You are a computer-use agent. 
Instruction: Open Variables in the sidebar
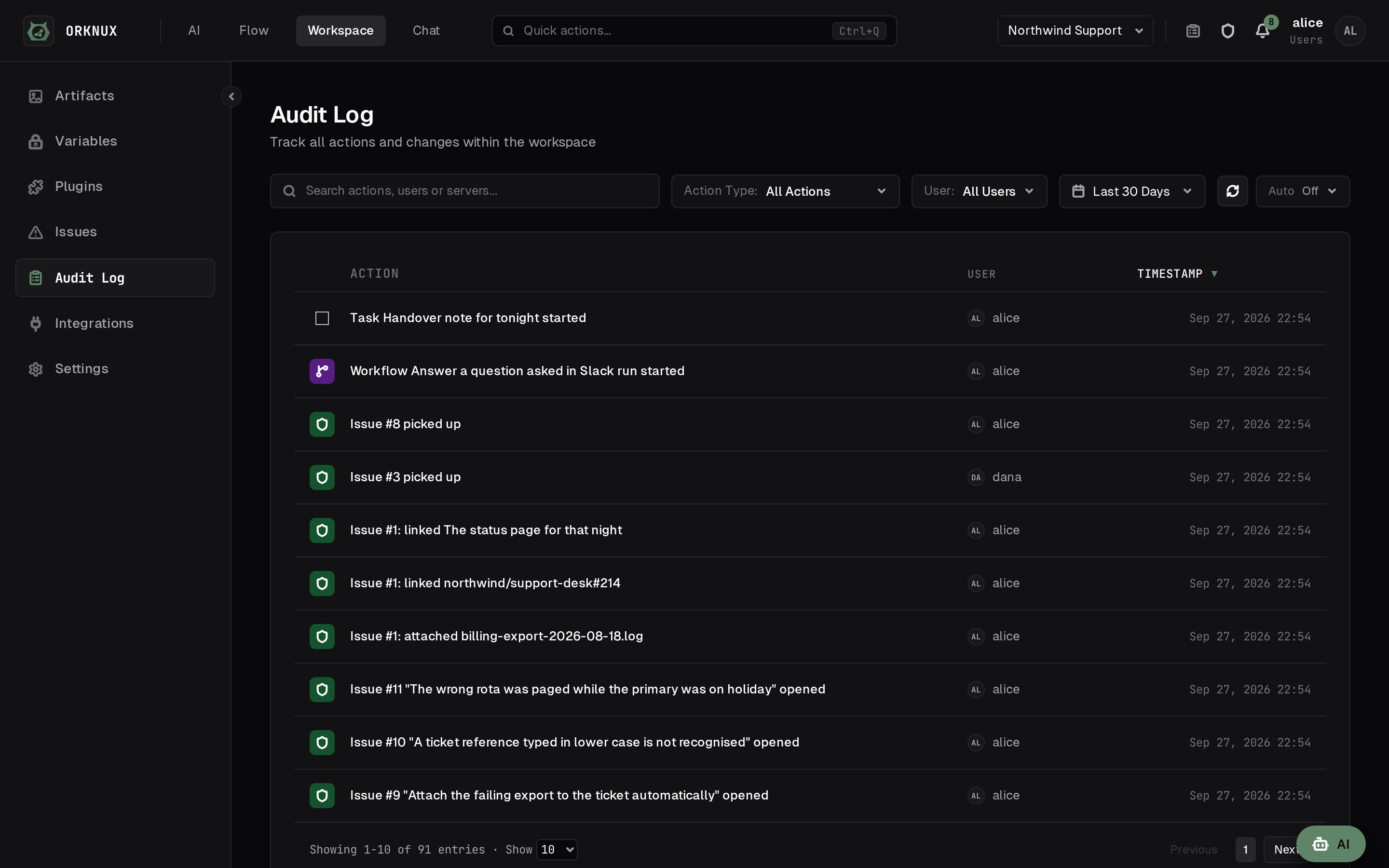[x=115, y=141]
